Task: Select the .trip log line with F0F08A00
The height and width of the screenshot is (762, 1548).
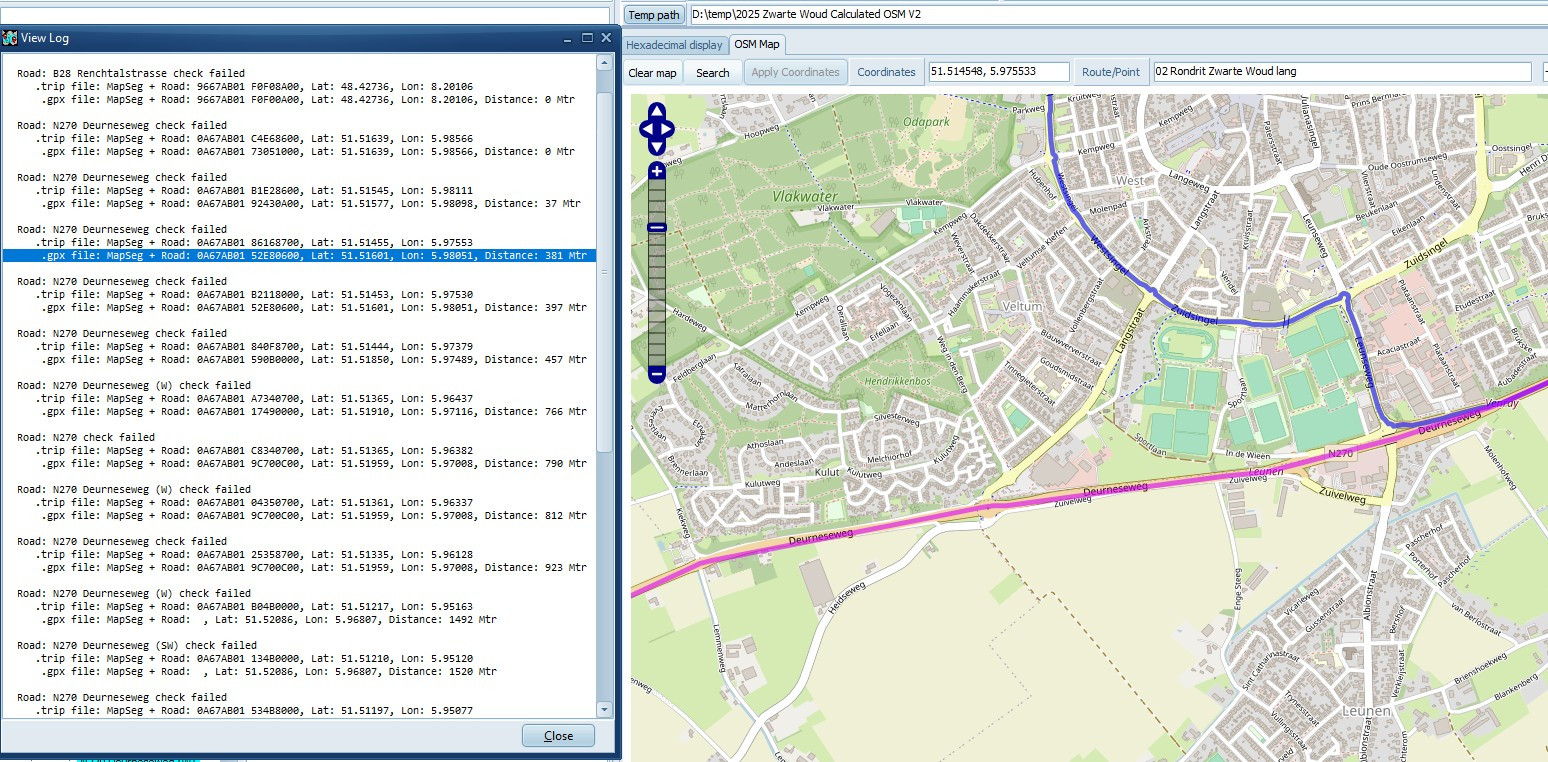Action: point(255,87)
